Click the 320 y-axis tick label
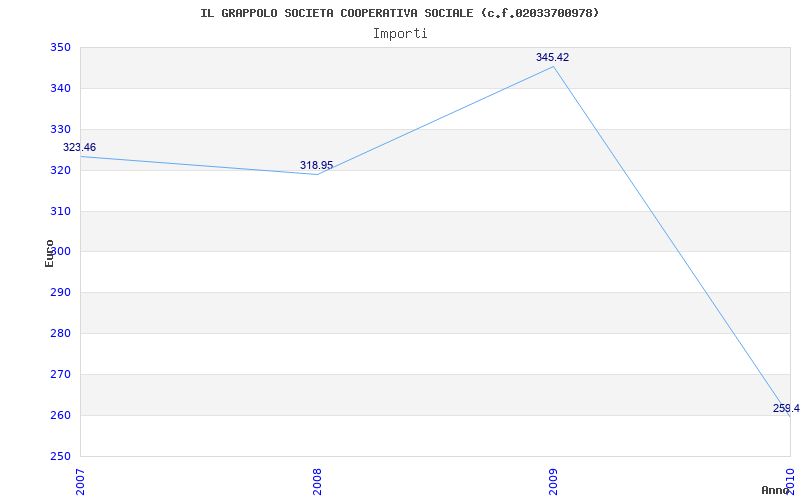Viewport: 800px width, 500px height. coord(60,170)
